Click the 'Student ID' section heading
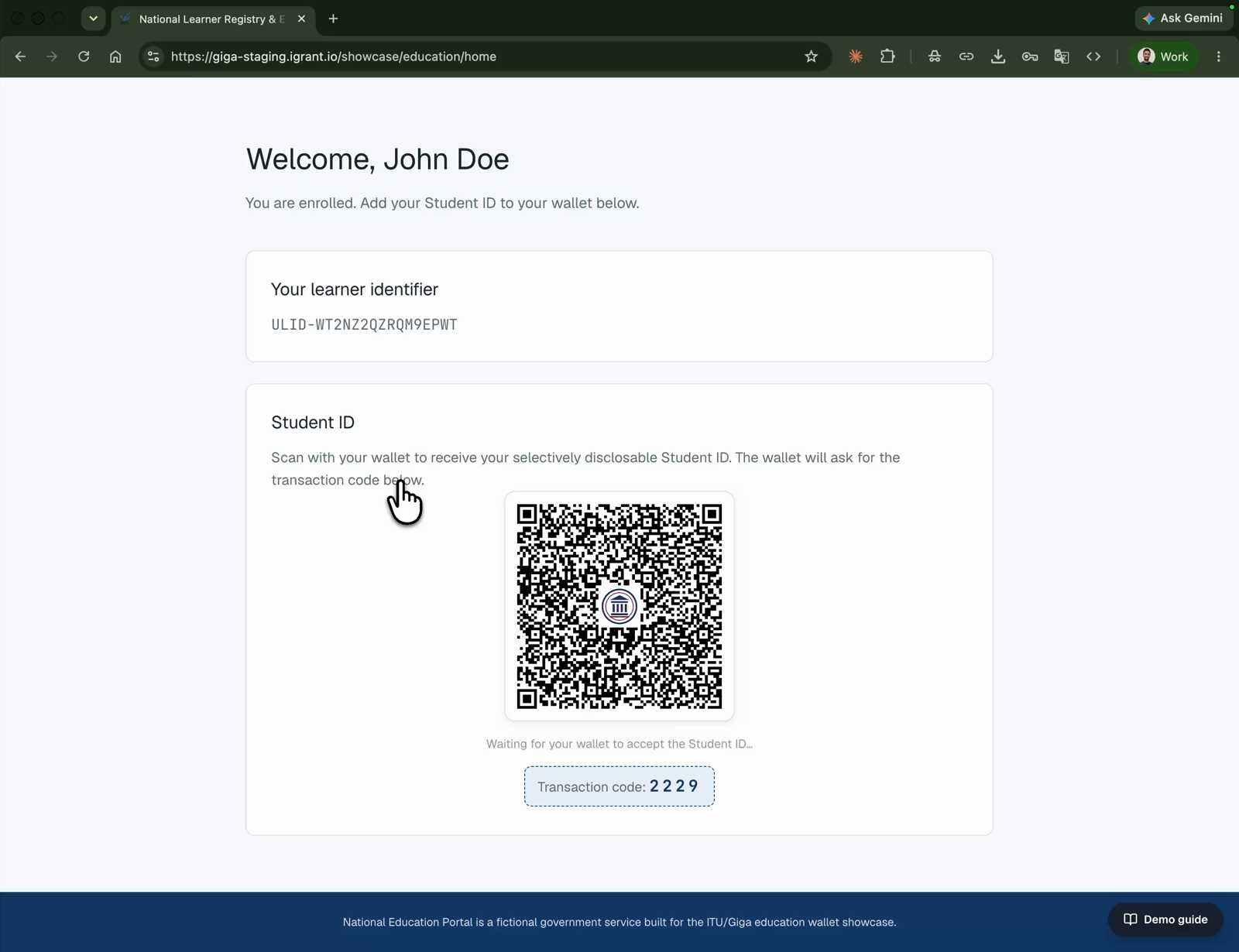The image size is (1239, 952). tap(313, 423)
